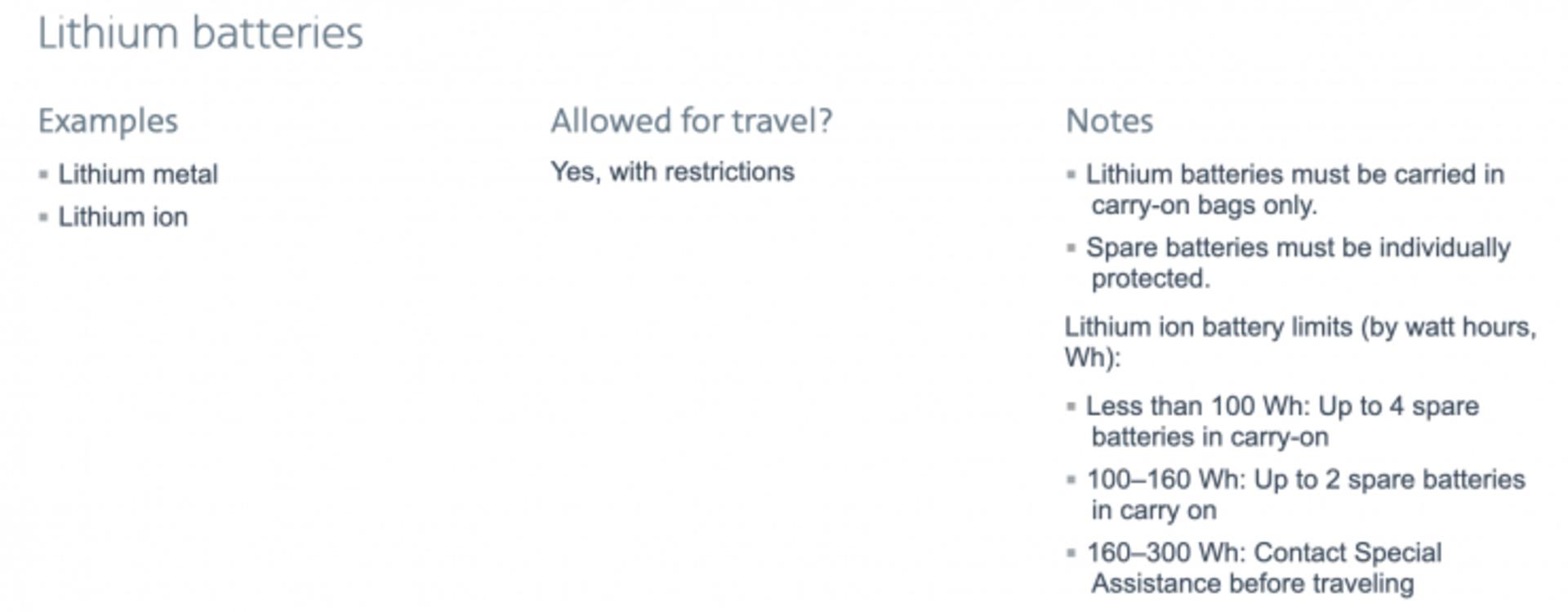Click the bullet beside Less than 100 Wh
Screen dimensions: 1568x612
1071,406
